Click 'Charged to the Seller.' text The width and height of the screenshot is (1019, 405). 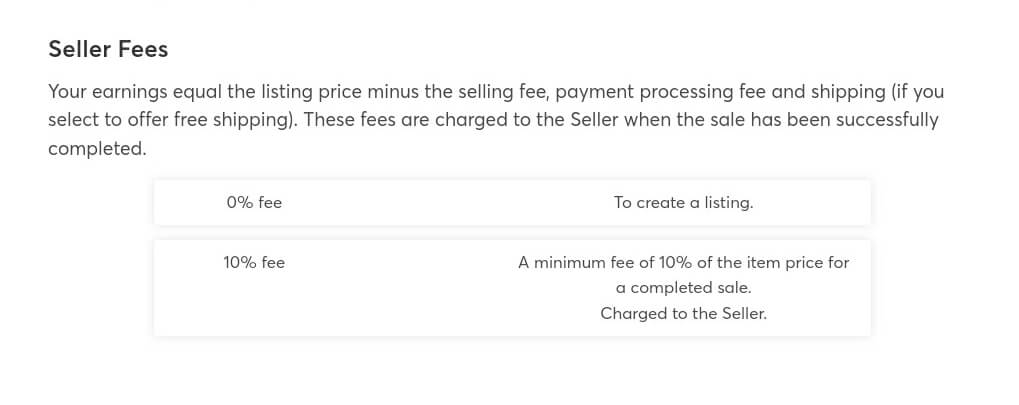click(x=684, y=313)
